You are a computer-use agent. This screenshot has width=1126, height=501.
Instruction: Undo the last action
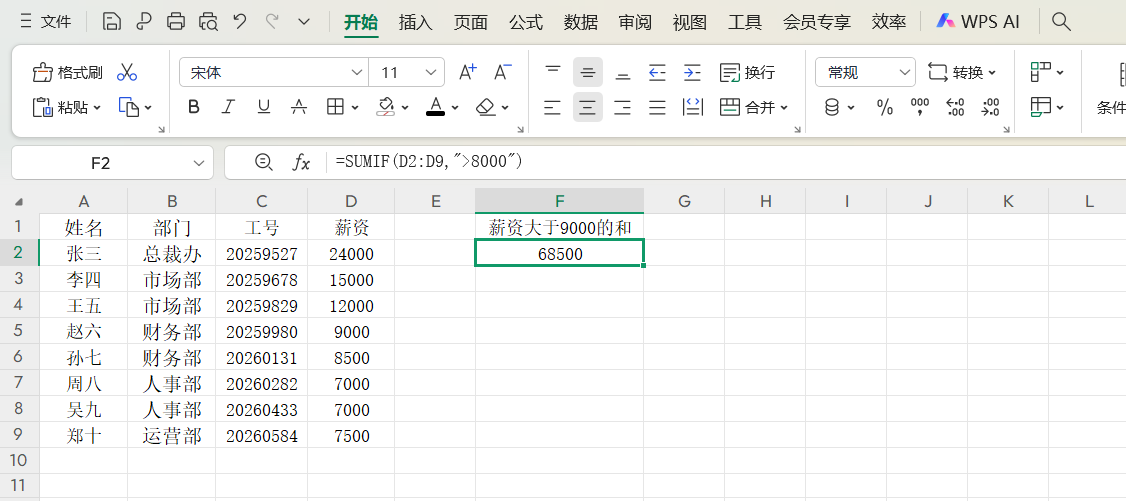point(240,22)
